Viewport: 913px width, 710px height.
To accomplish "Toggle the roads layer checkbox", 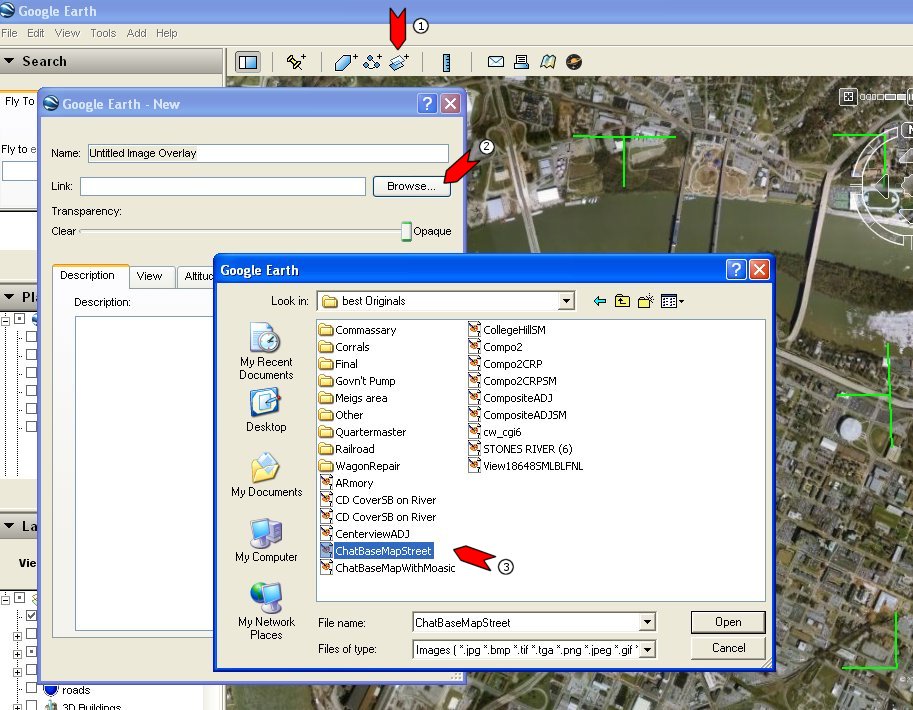I will 32,690.
